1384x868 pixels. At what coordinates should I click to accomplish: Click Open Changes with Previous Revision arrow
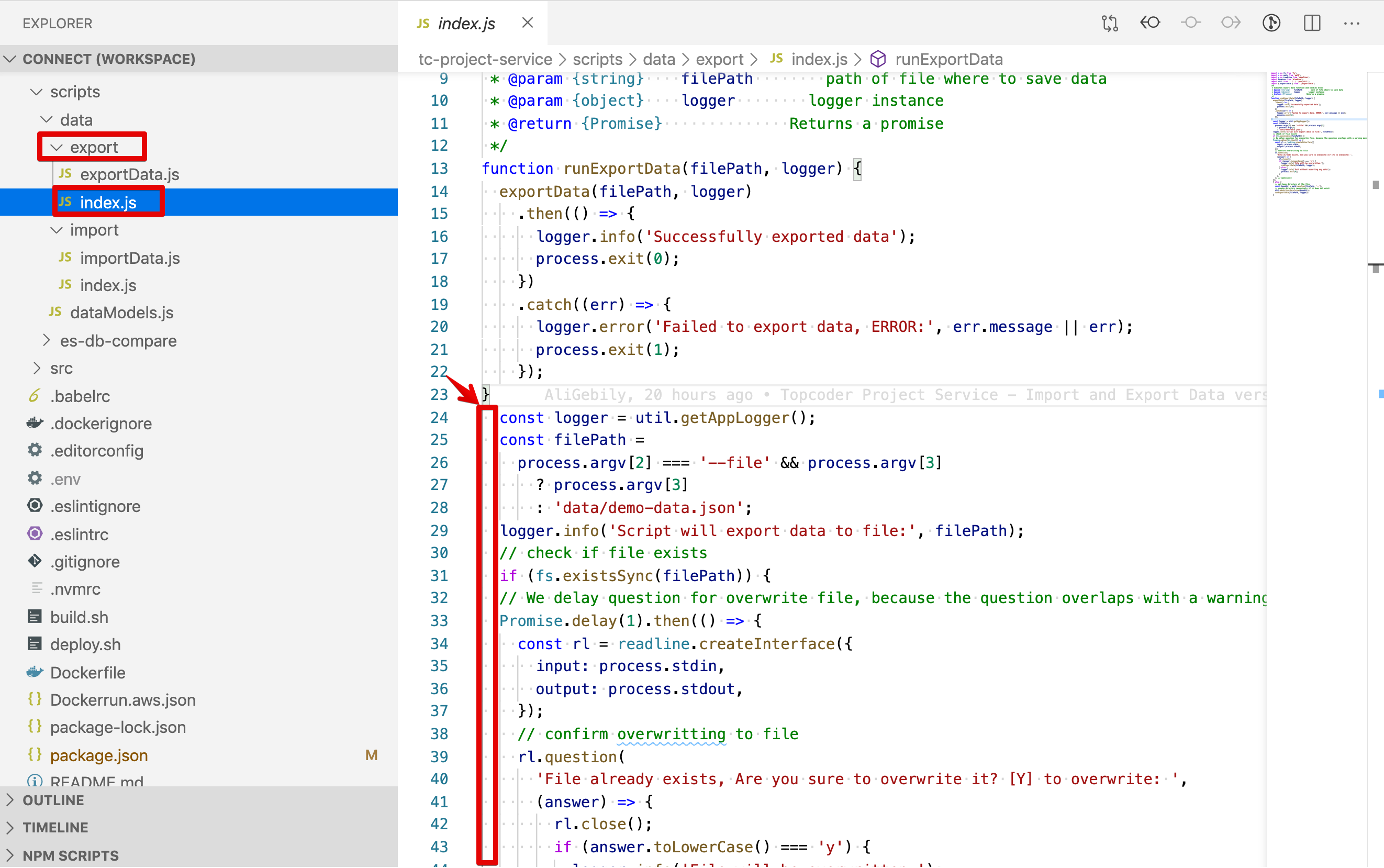[1150, 23]
